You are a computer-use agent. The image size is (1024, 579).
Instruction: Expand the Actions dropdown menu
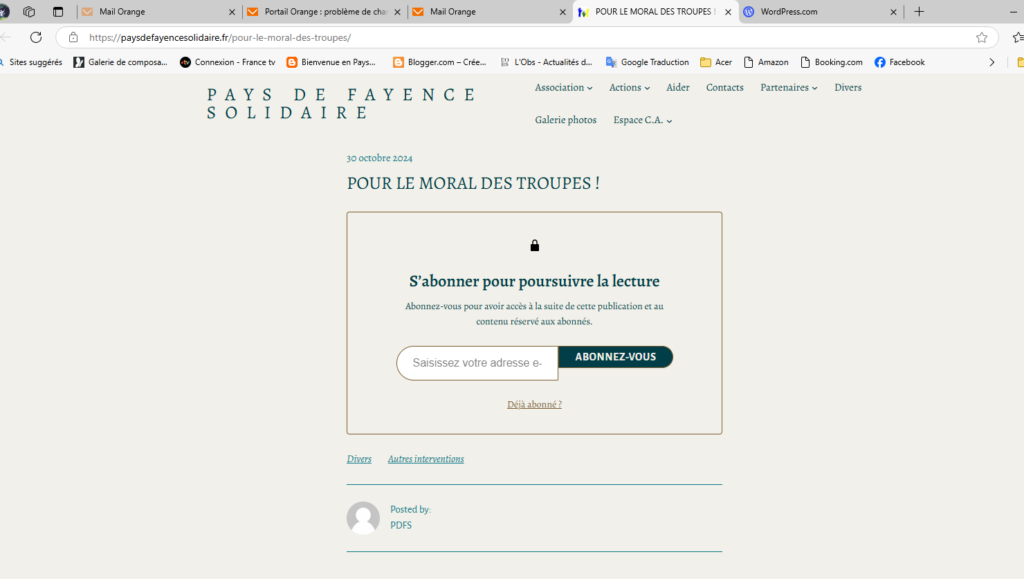[x=629, y=88]
